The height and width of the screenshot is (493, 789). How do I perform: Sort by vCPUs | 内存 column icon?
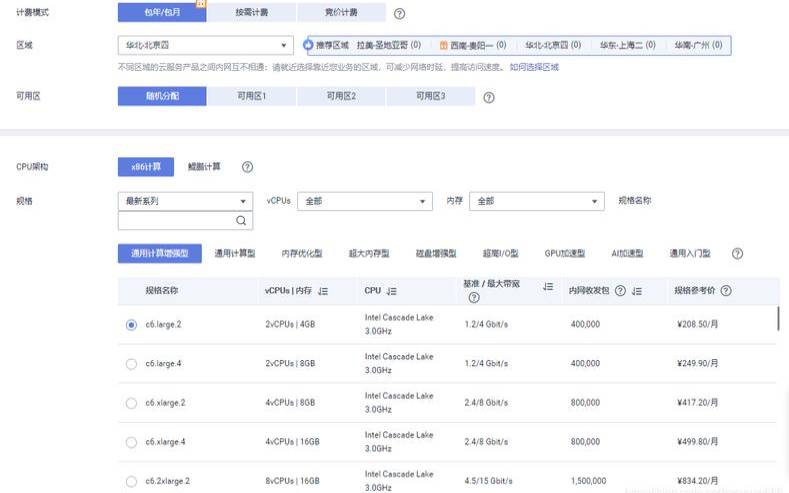click(323, 291)
